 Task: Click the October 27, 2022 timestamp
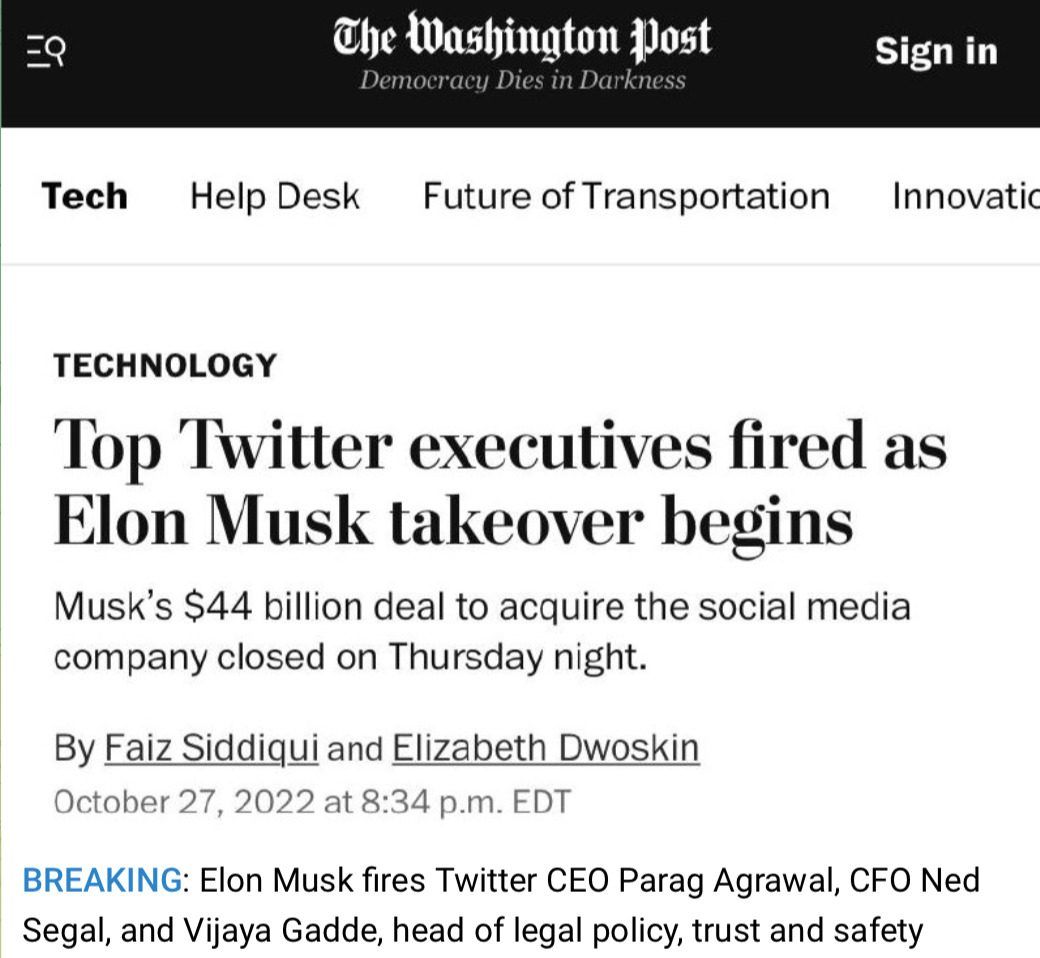click(x=311, y=802)
